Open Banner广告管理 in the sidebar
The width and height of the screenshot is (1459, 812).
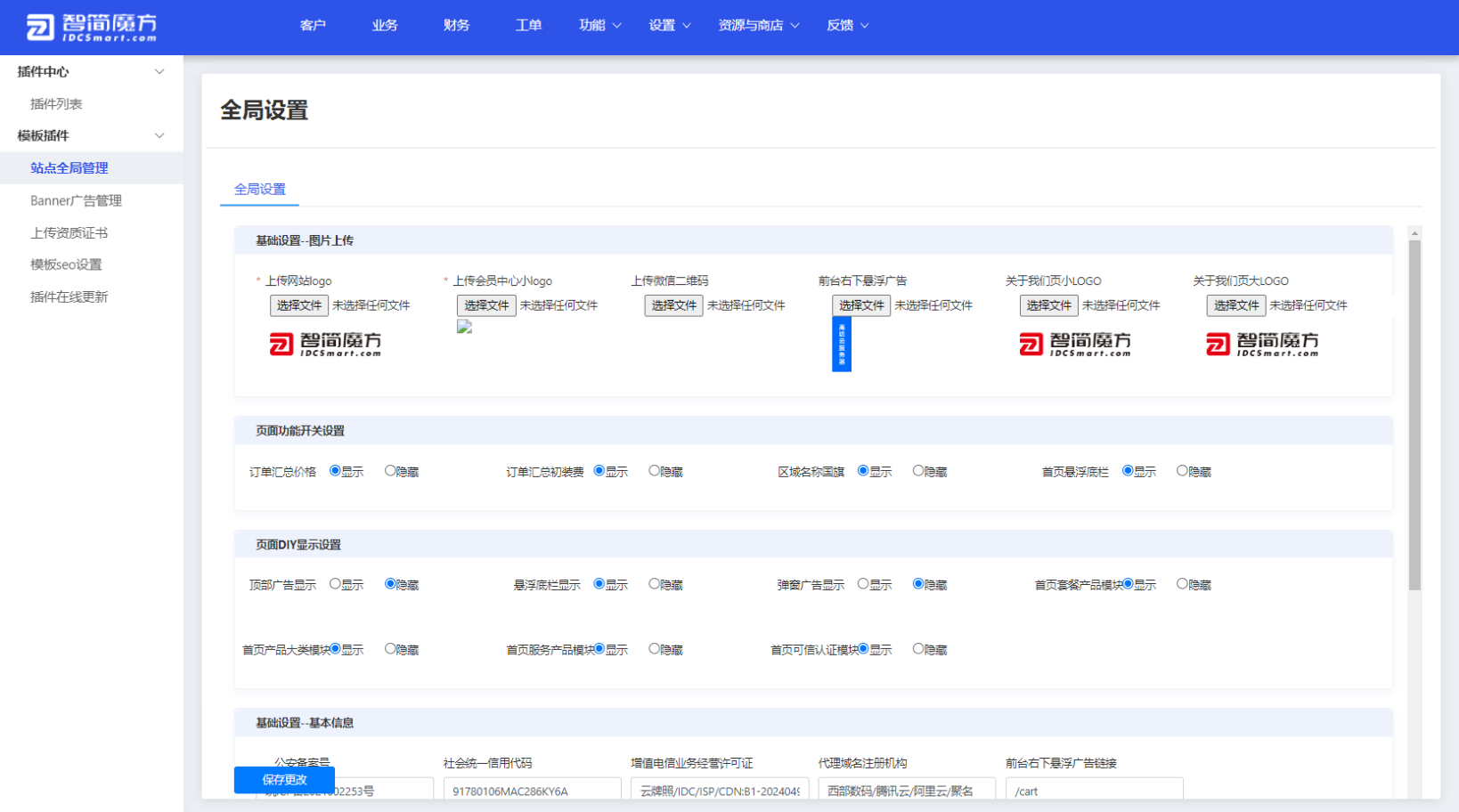[x=76, y=200]
